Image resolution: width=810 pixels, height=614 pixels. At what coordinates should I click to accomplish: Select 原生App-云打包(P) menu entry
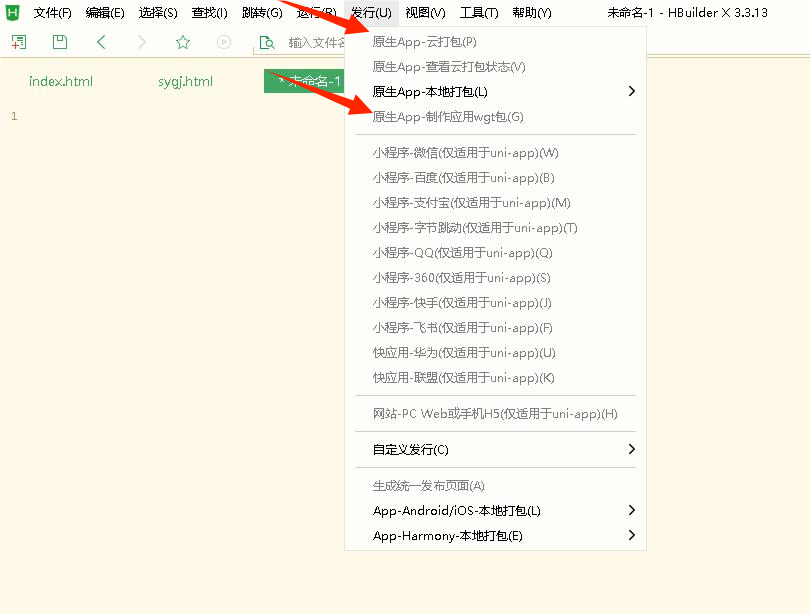[424, 42]
